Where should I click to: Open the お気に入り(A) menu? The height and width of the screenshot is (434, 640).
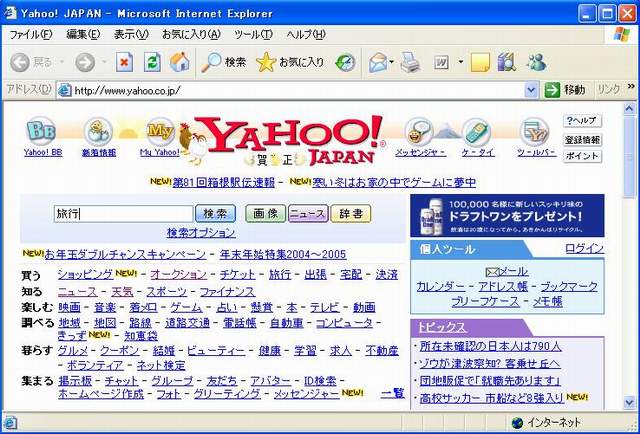(191, 34)
